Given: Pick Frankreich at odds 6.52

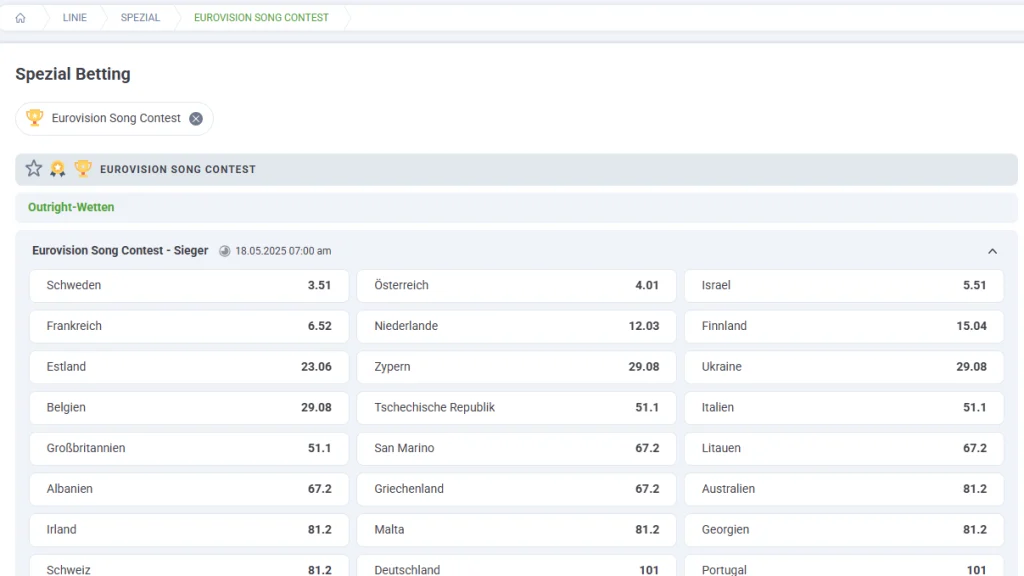Looking at the screenshot, I should [x=189, y=327].
